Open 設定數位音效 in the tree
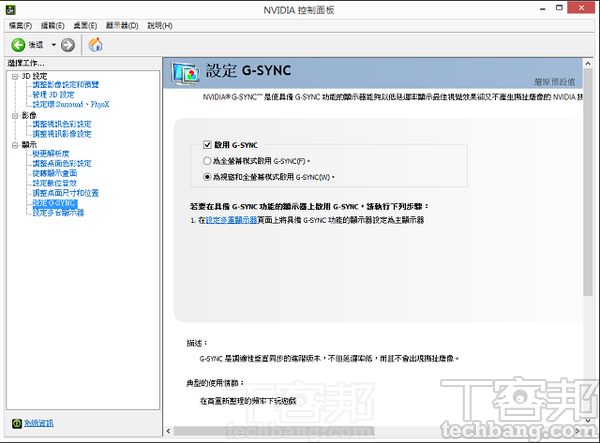Image resolution: width=600 pixels, height=443 pixels. [x=55, y=183]
